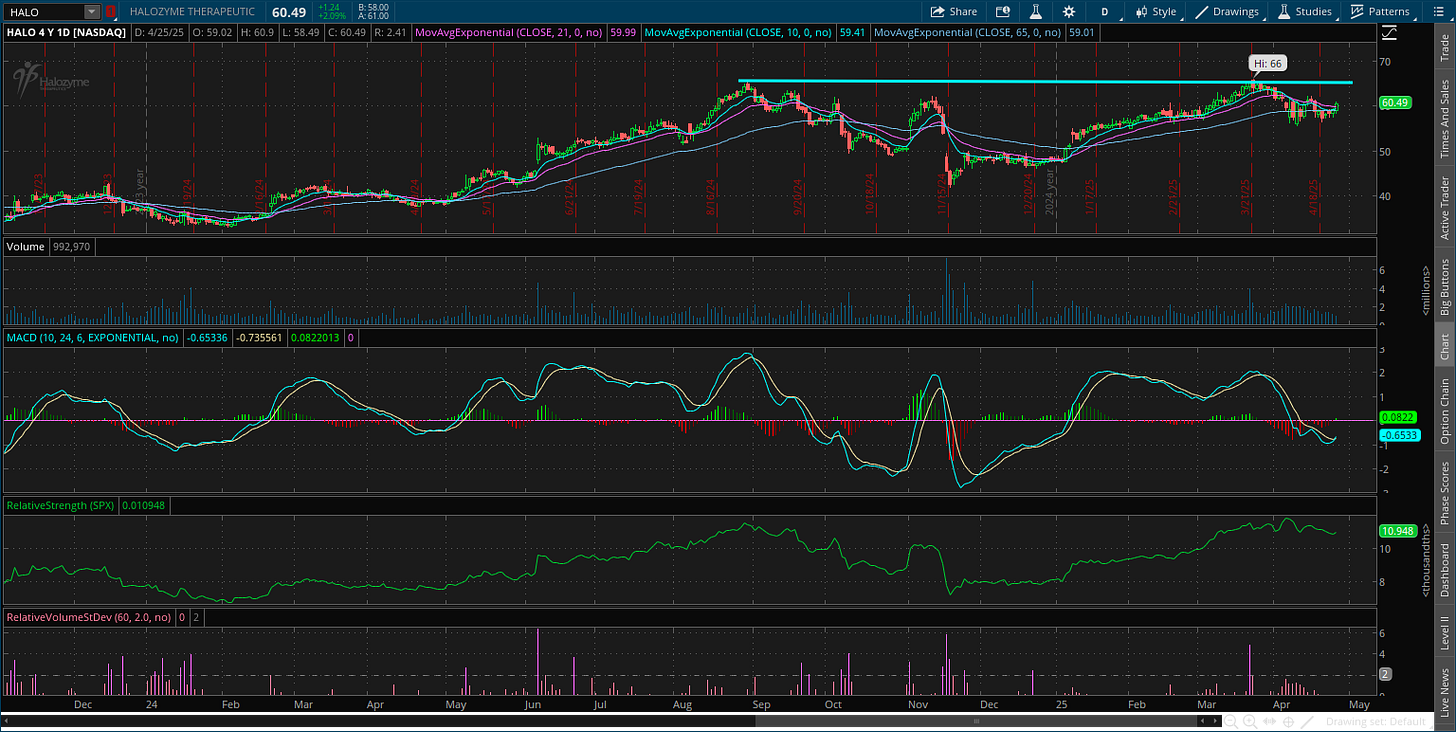Open the Times And Sales sidebar tab
Image resolution: width=1456 pixels, height=732 pixels.
click(1444, 120)
